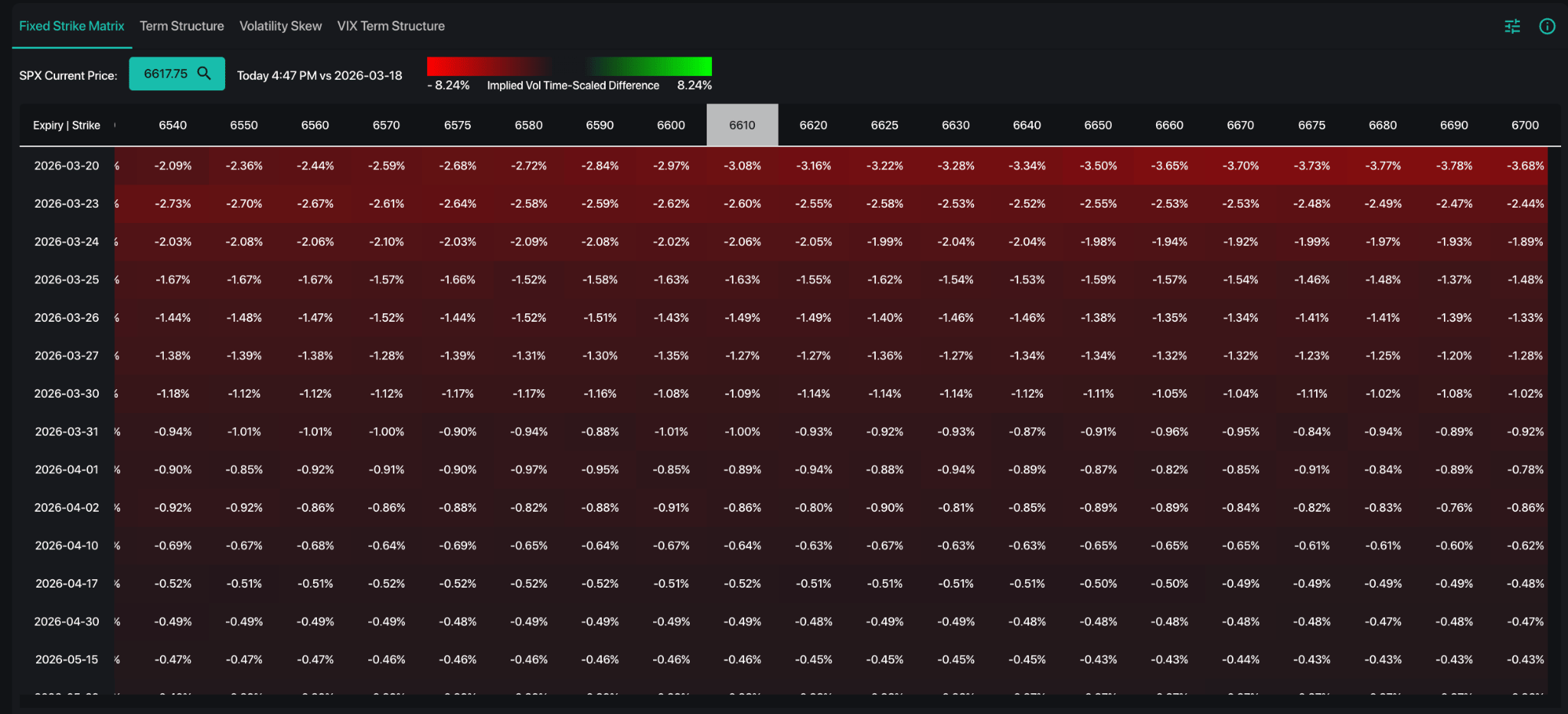Click the 6625 strike column header
The image size is (1568, 714).
(x=884, y=125)
